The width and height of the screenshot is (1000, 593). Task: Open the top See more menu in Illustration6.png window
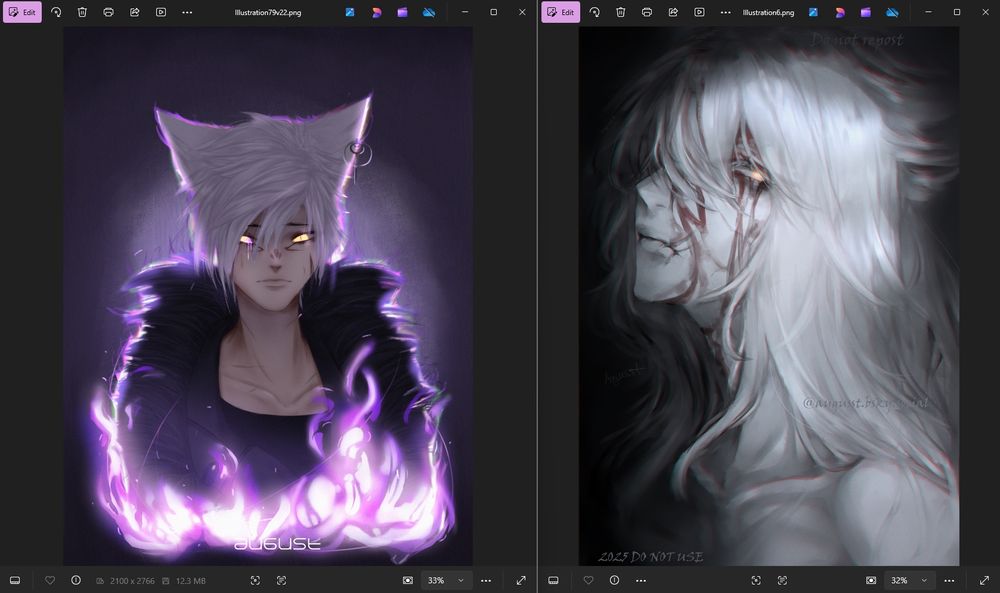point(725,12)
